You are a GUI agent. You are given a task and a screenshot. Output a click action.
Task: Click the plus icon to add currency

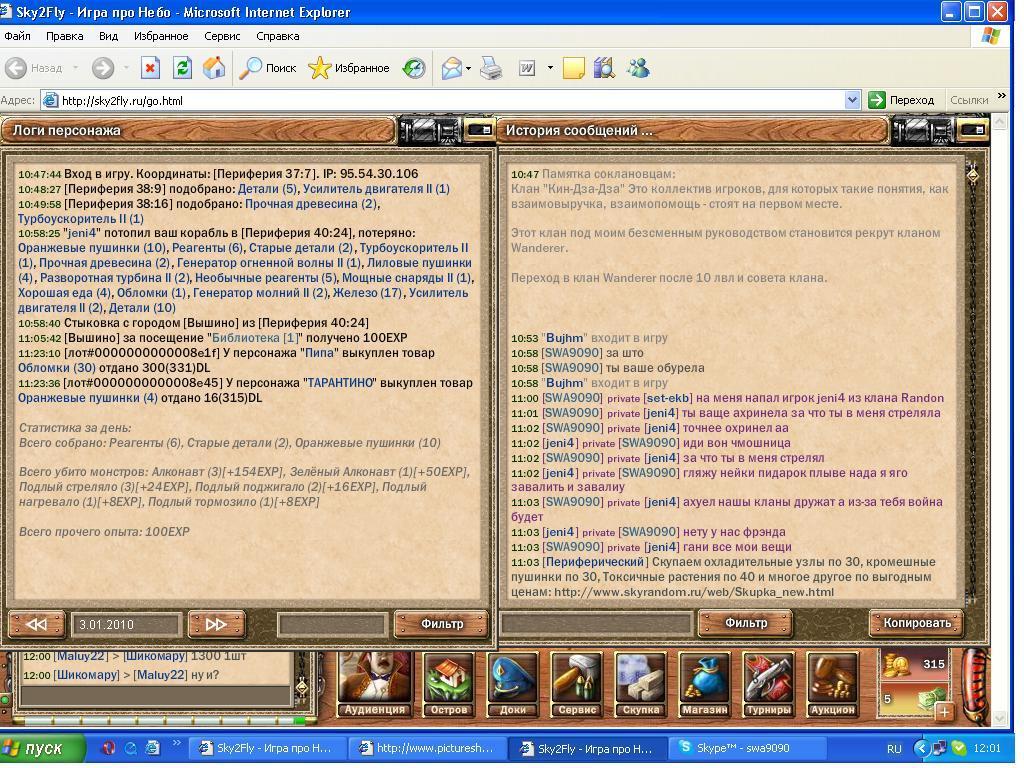click(x=943, y=710)
